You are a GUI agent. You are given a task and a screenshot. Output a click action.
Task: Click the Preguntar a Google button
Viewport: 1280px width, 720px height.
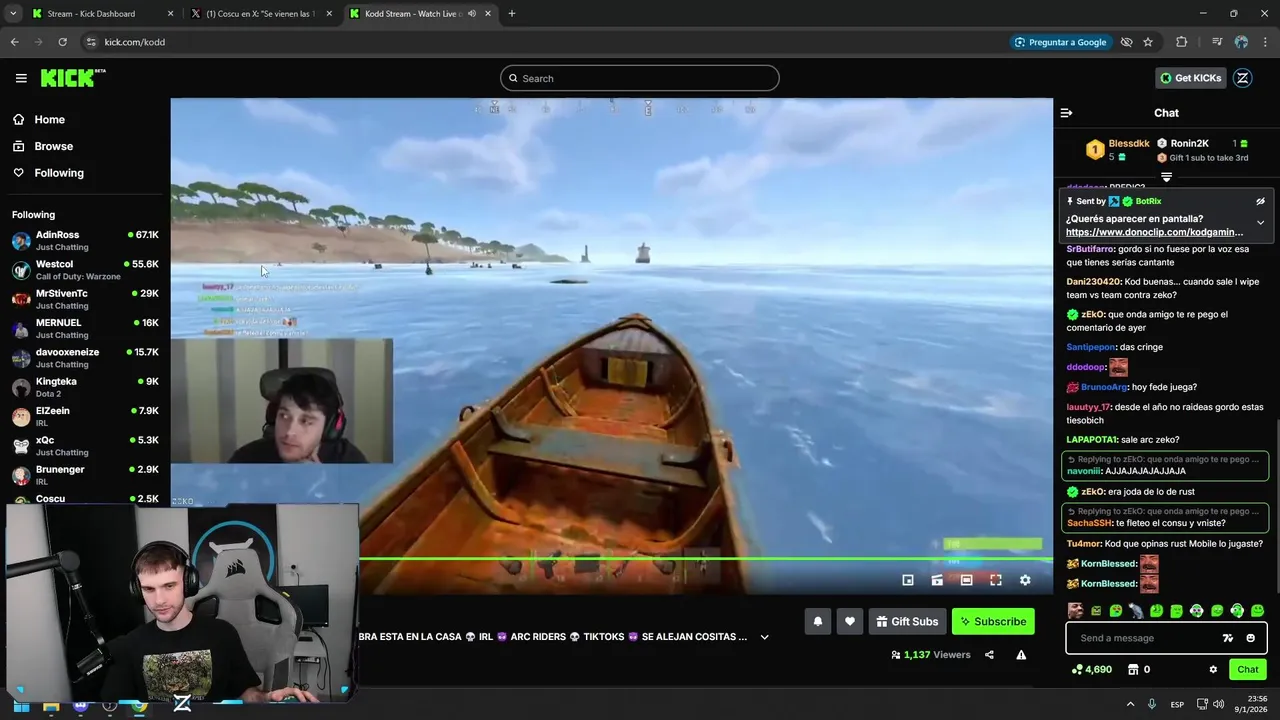coord(1061,42)
